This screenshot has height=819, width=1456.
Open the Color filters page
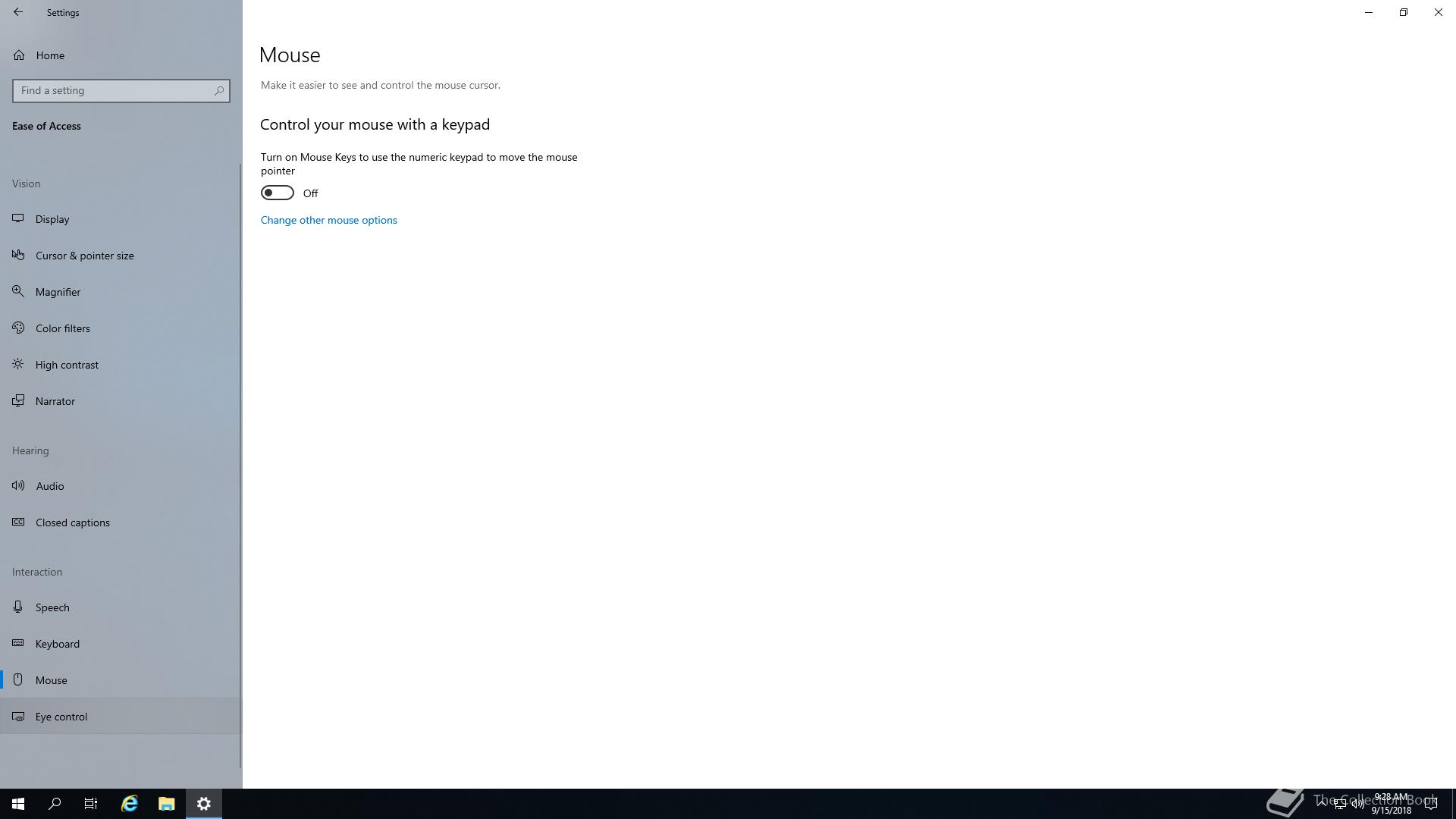click(121, 328)
